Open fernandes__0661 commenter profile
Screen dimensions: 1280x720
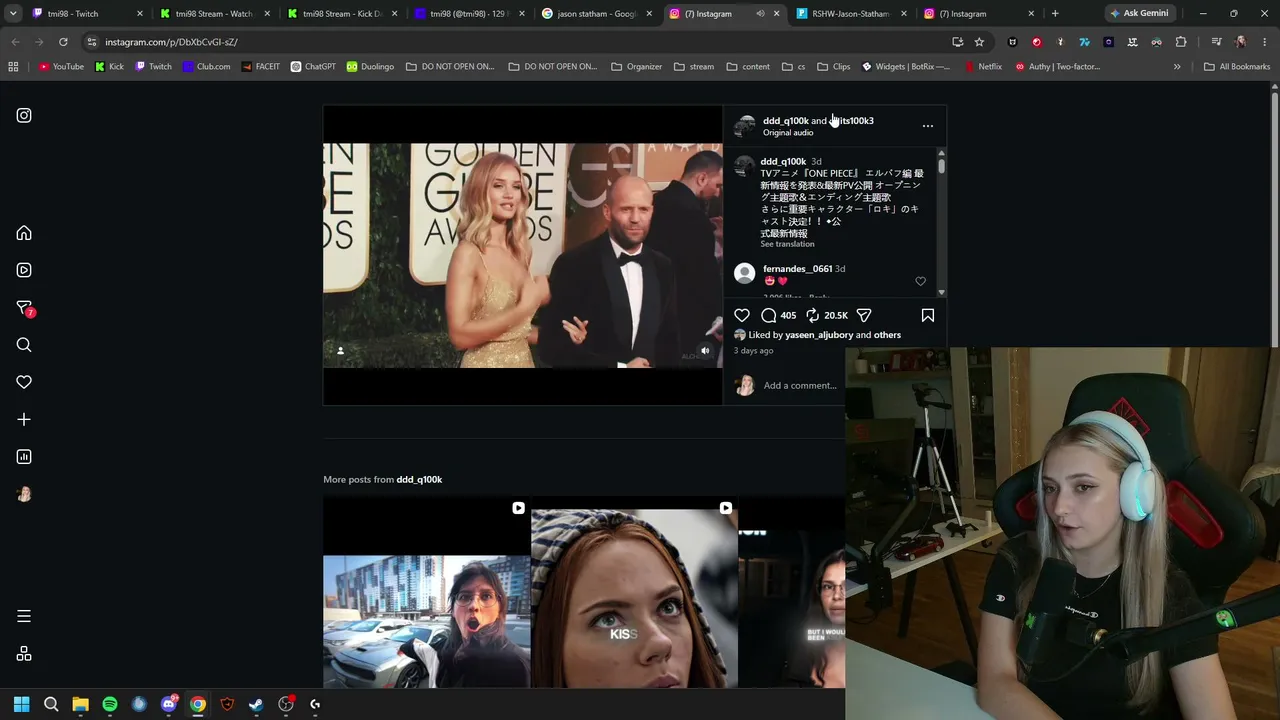pos(797,269)
